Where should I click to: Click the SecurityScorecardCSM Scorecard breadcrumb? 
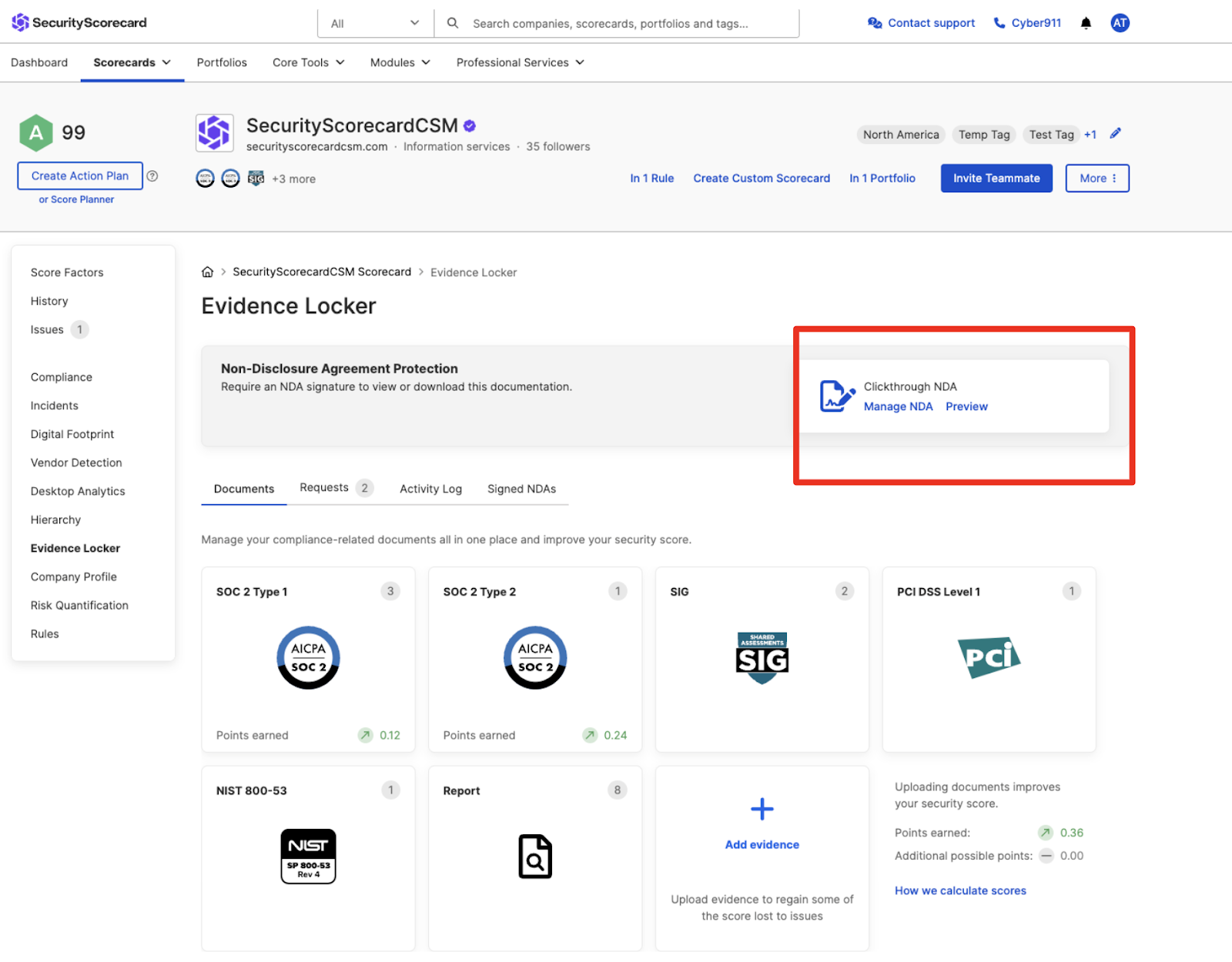pyautogui.click(x=322, y=272)
